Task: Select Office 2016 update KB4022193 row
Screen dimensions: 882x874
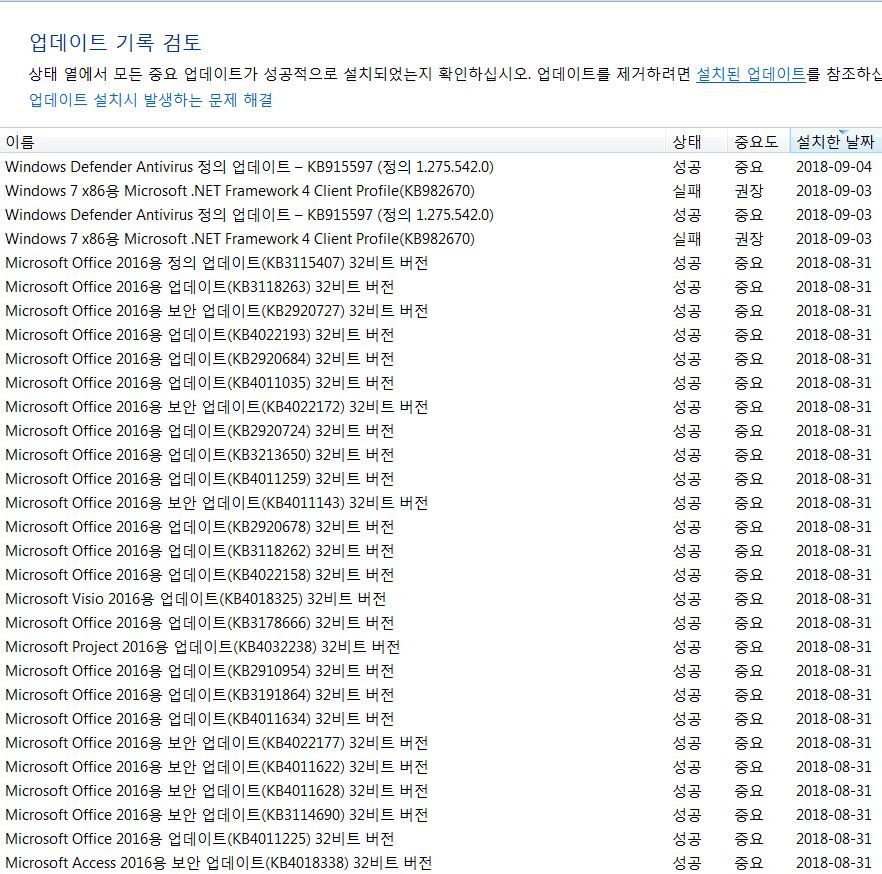Action: tap(441, 335)
